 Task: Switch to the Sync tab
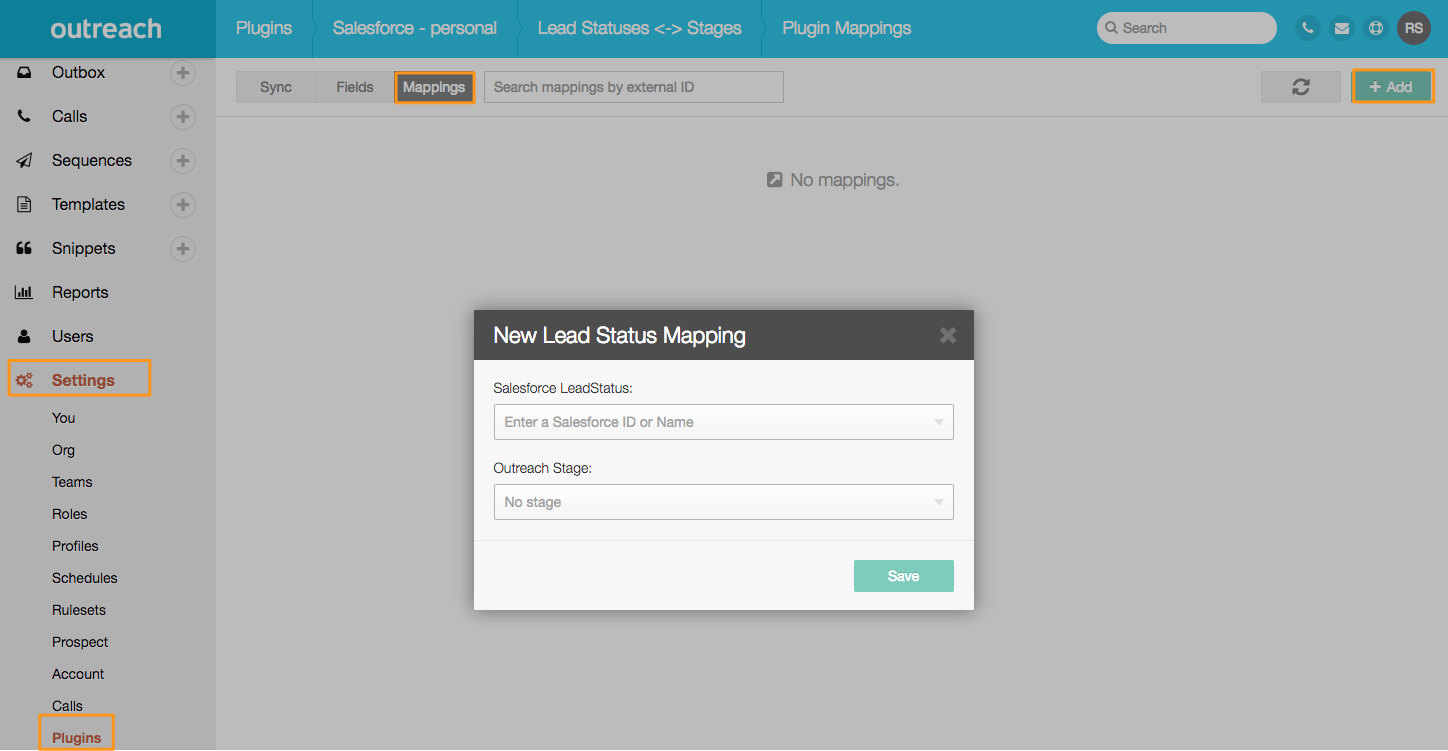tap(276, 87)
